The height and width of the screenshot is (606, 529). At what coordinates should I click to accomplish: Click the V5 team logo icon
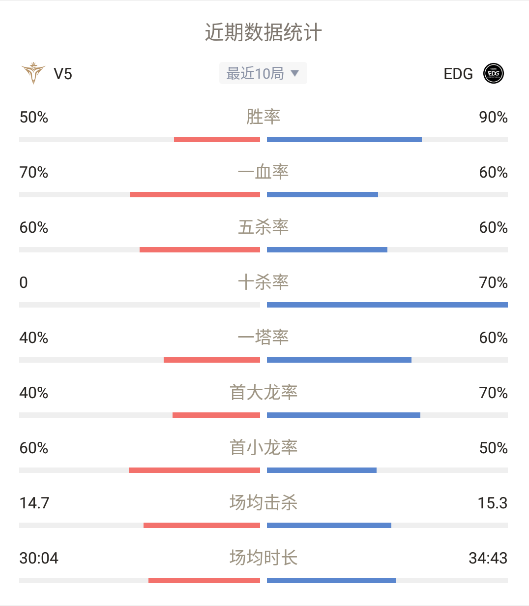(34, 73)
